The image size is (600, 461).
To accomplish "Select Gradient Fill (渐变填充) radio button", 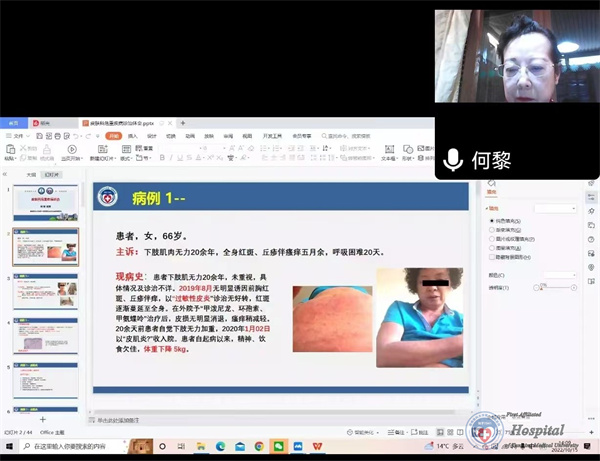I will pyautogui.click(x=492, y=230).
